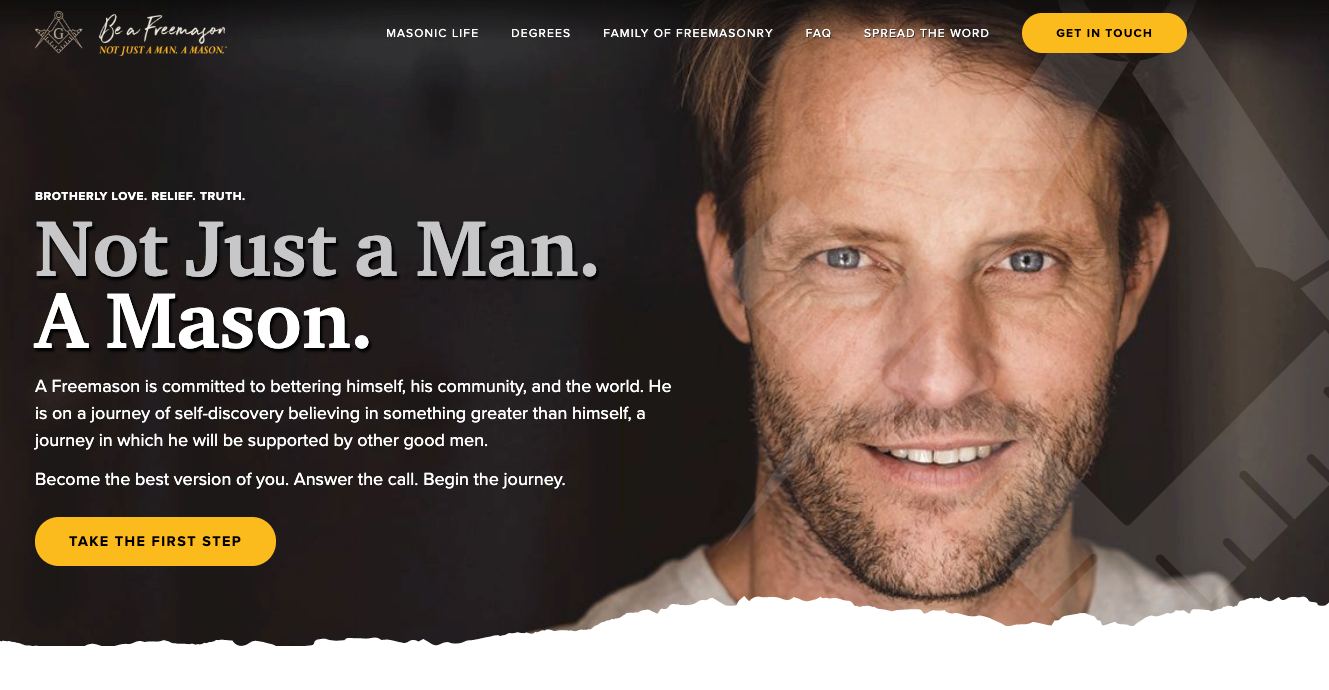1329x690 pixels.
Task: Open the FAQ navigation link
Action: tap(818, 33)
